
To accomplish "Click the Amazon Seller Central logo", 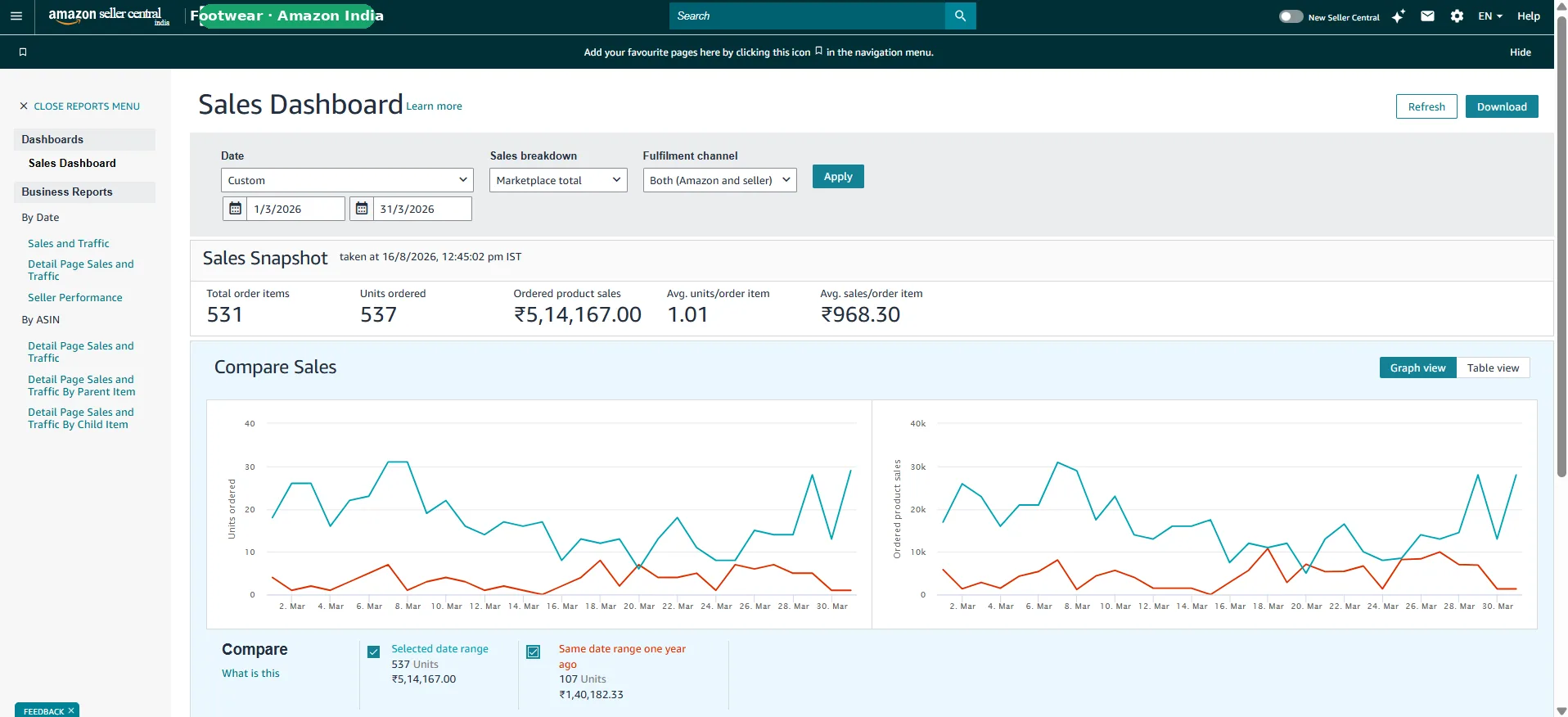I will point(109,16).
